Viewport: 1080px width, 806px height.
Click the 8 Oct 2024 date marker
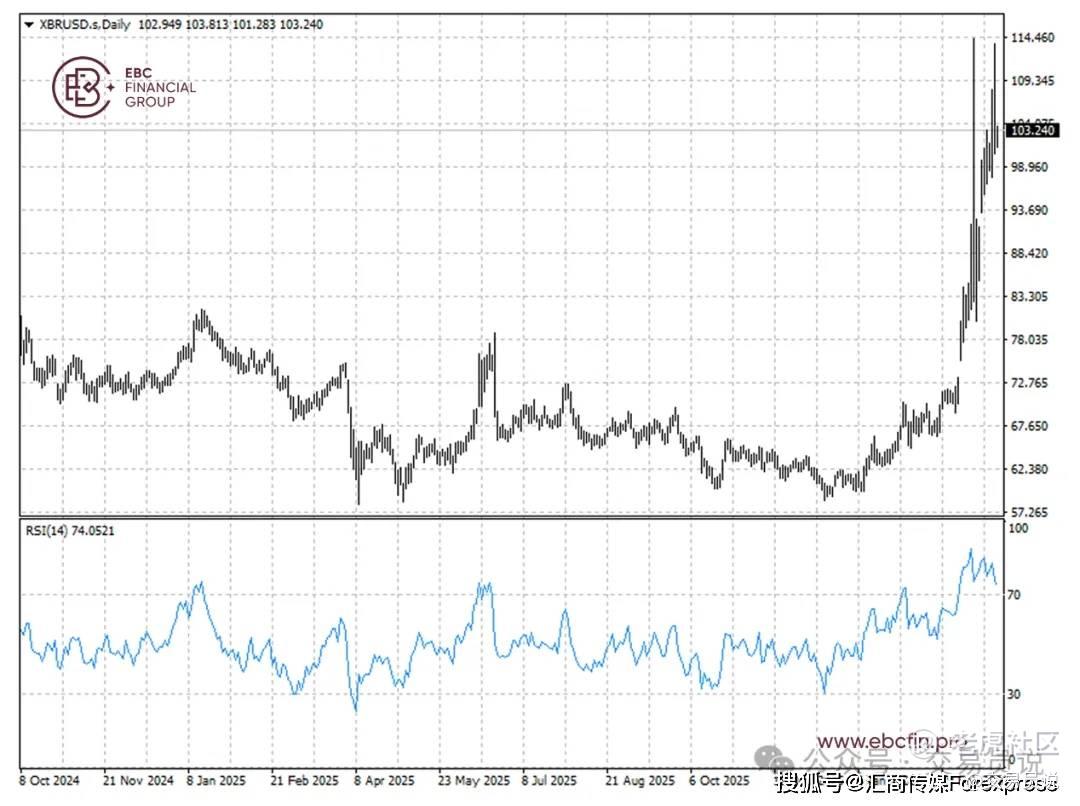click(50, 781)
